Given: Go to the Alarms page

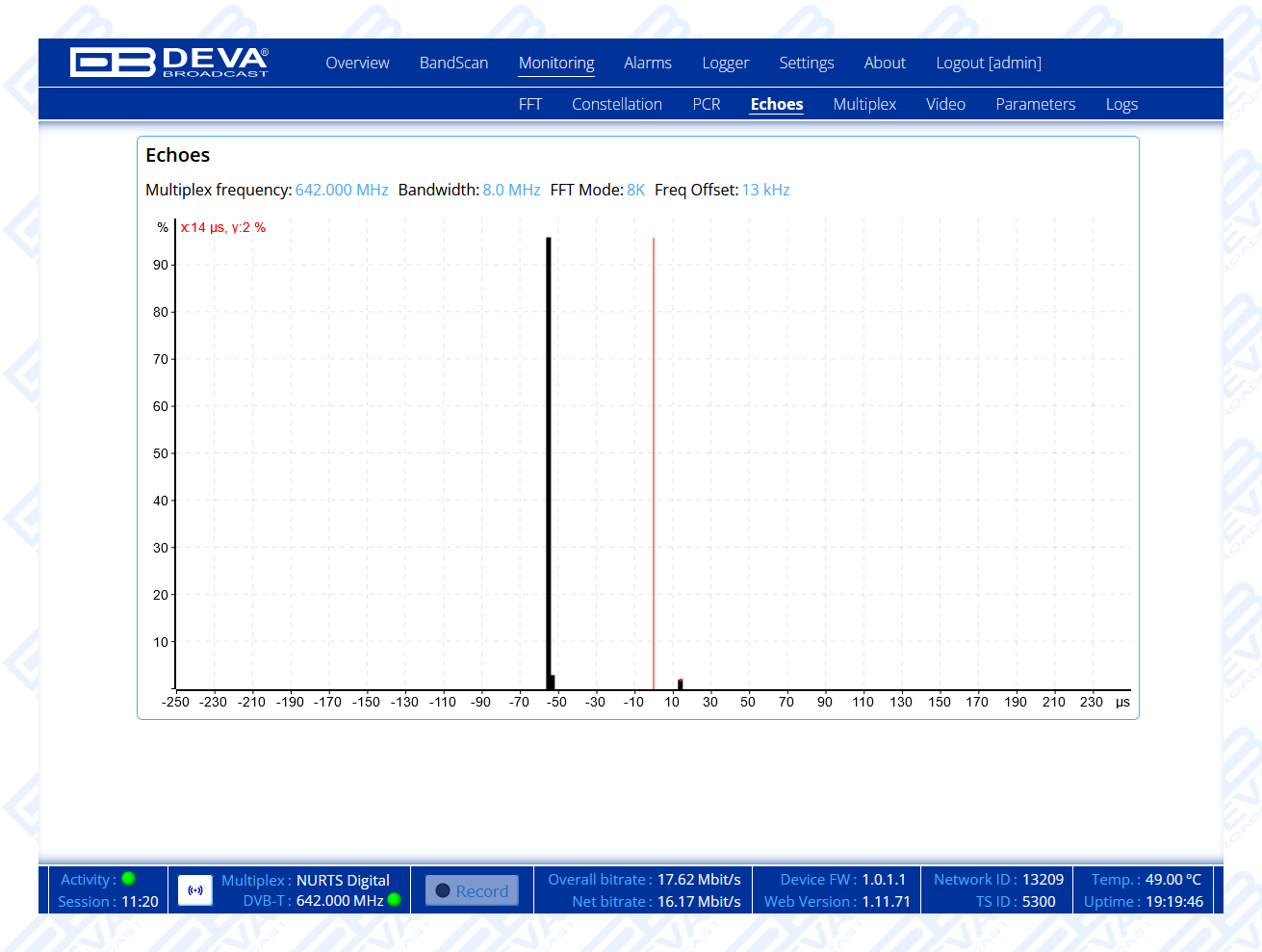Looking at the screenshot, I should (x=647, y=63).
